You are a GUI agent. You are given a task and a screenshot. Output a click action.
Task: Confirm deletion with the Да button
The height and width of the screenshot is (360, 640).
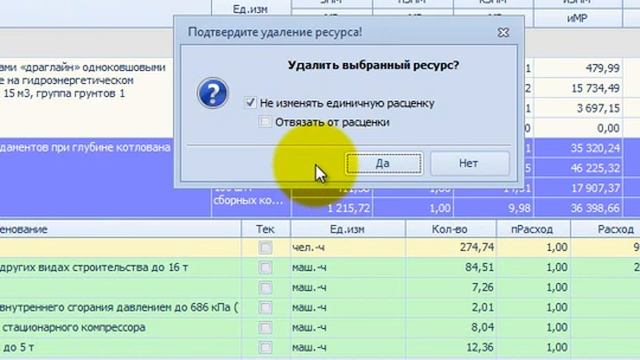click(384, 164)
